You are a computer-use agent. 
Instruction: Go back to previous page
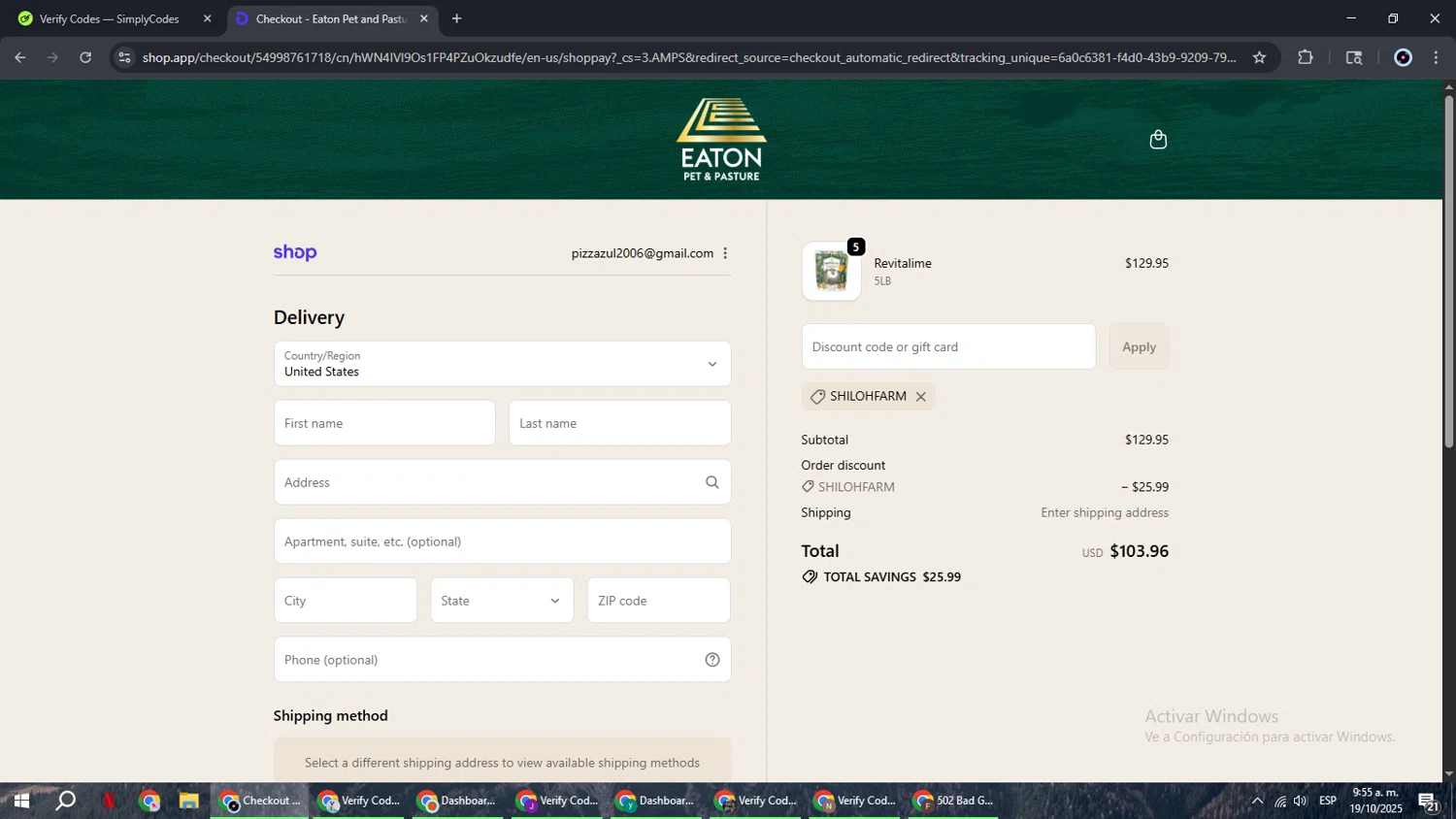(x=20, y=57)
